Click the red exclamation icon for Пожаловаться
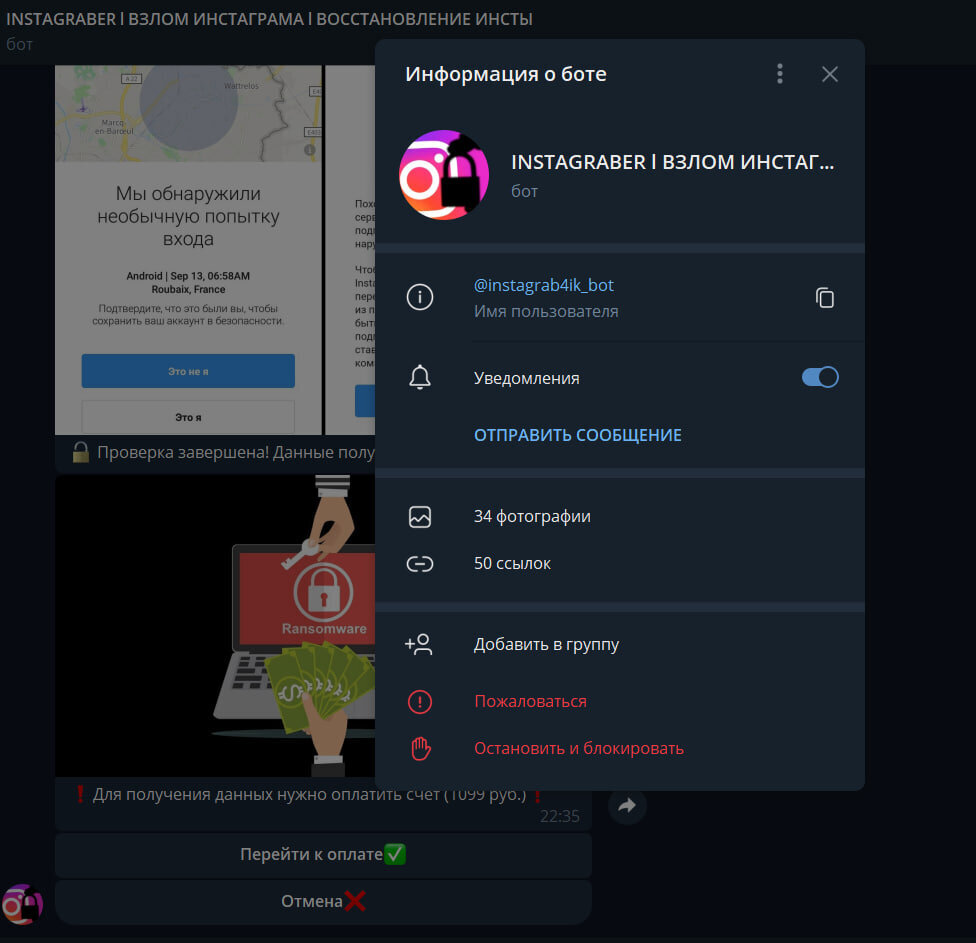Viewport: 976px width, 943px height. 419,701
